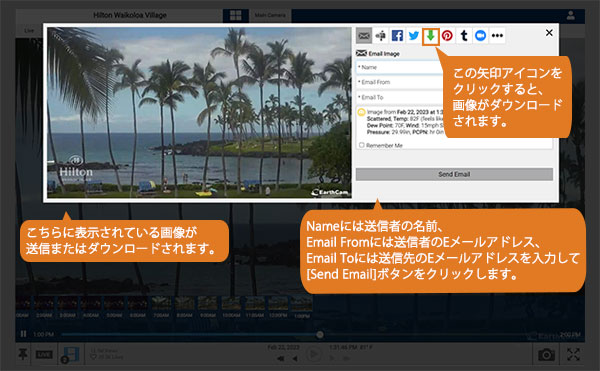Click the share icon beside the envelope

point(380,36)
